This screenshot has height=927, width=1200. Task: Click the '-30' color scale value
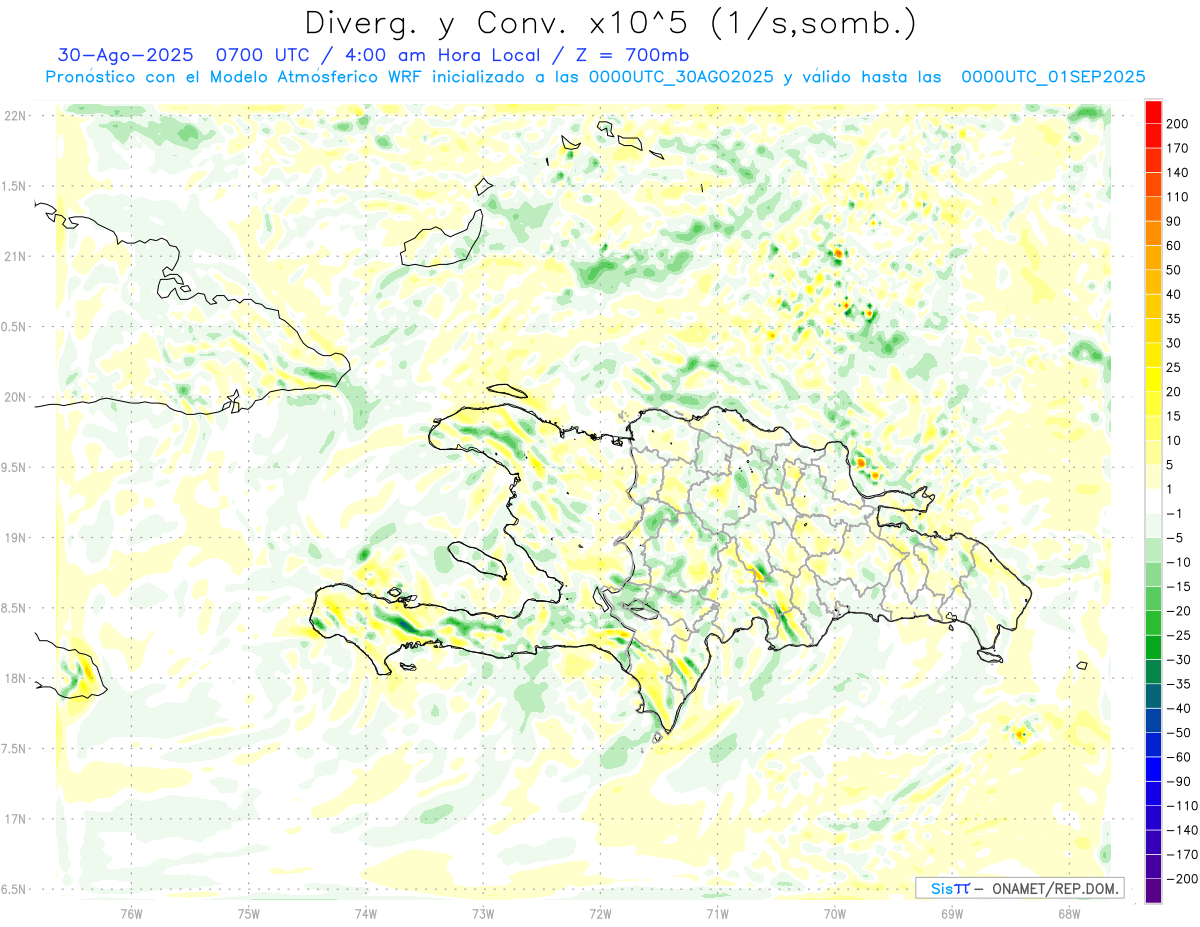1177,660
